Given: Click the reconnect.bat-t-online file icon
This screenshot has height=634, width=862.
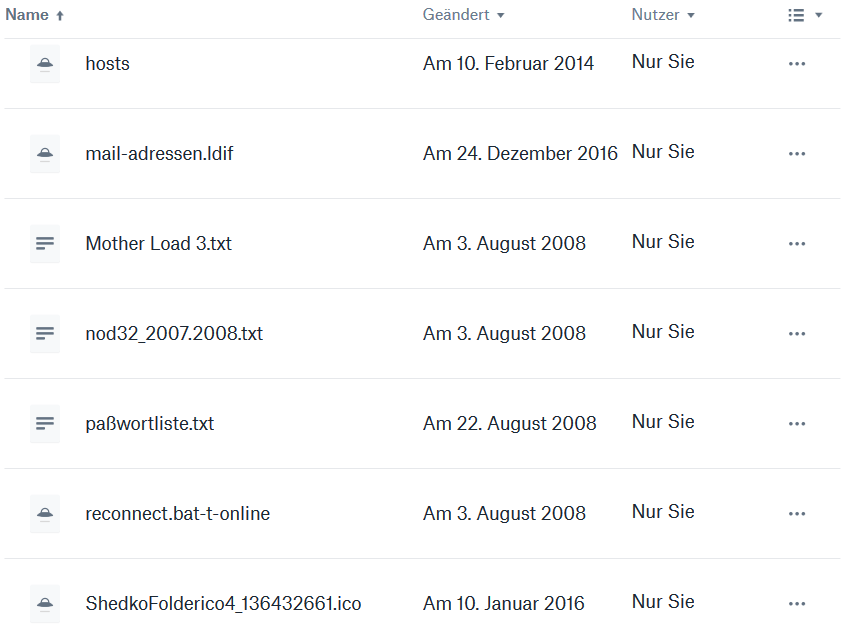Looking at the screenshot, I should point(45,514).
